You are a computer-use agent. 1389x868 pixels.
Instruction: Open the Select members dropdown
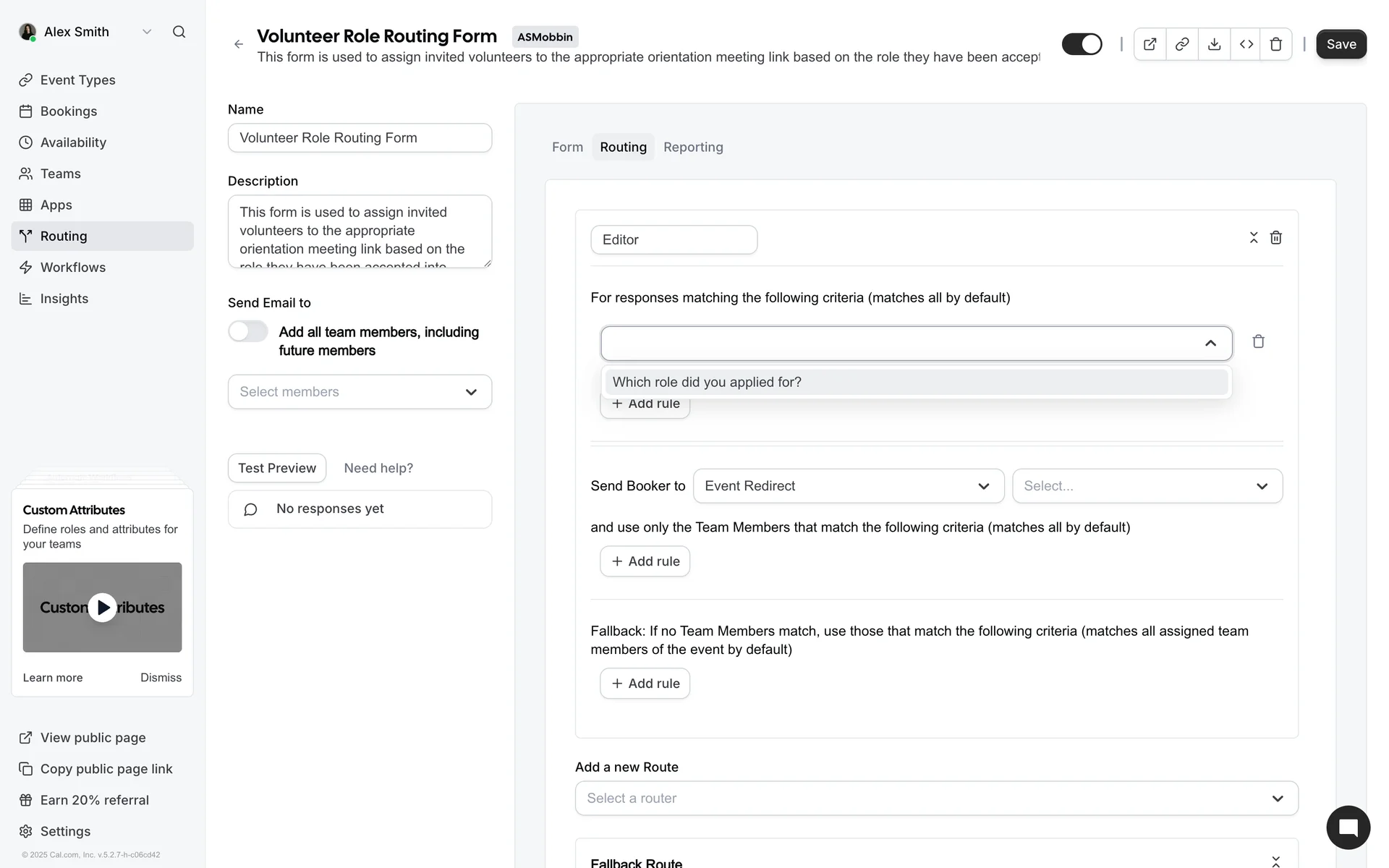pyautogui.click(x=360, y=392)
